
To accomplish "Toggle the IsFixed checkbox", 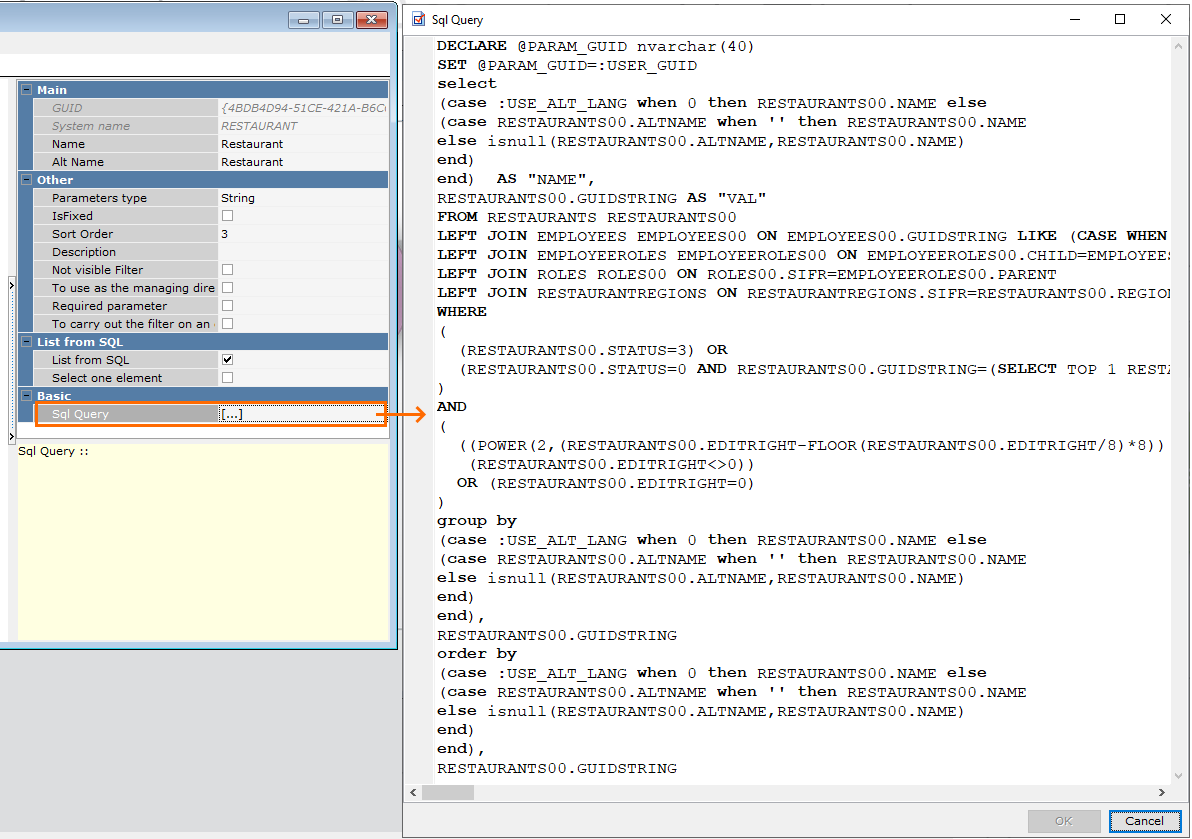I will tap(227, 216).
